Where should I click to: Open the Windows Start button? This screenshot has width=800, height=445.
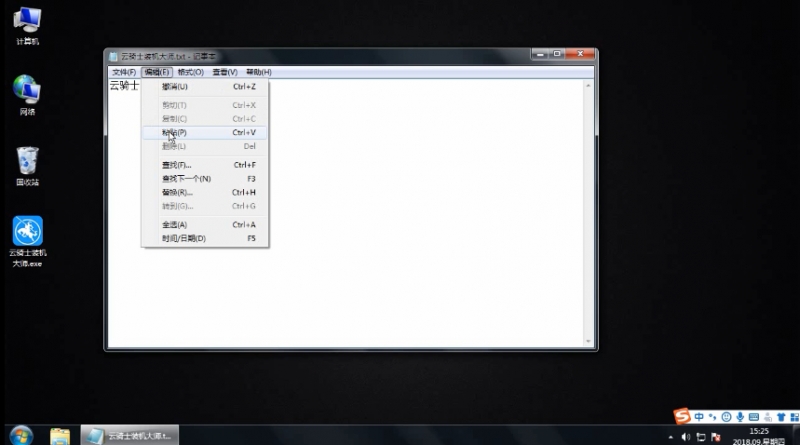point(21,435)
